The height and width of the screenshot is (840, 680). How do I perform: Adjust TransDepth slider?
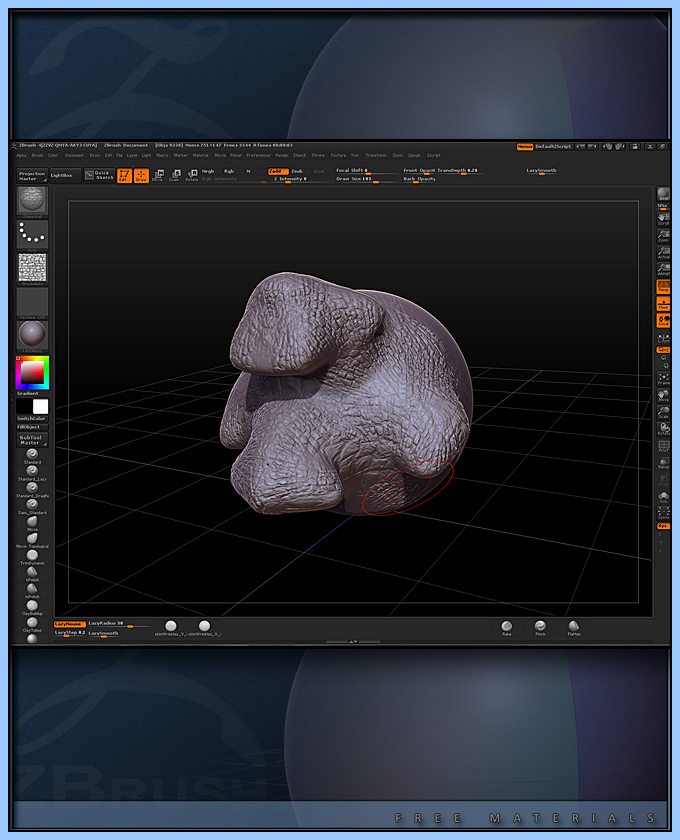point(459,171)
